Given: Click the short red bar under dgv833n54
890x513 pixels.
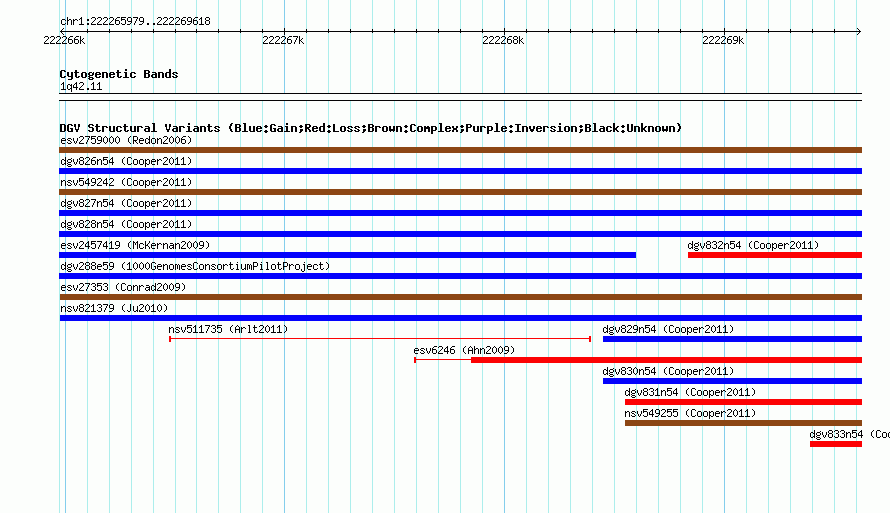Looking at the screenshot, I should [836, 444].
